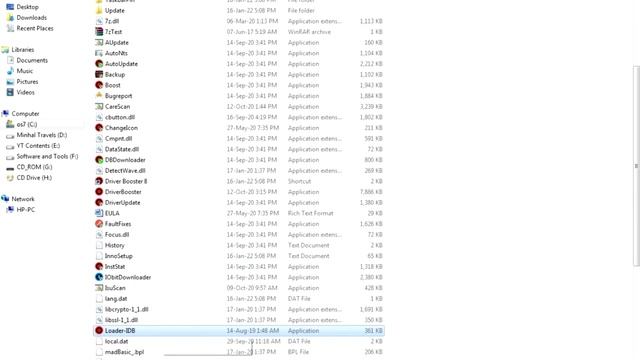
Task: Click the Shortcut type of Driver Booster 8
Action: 299,181
